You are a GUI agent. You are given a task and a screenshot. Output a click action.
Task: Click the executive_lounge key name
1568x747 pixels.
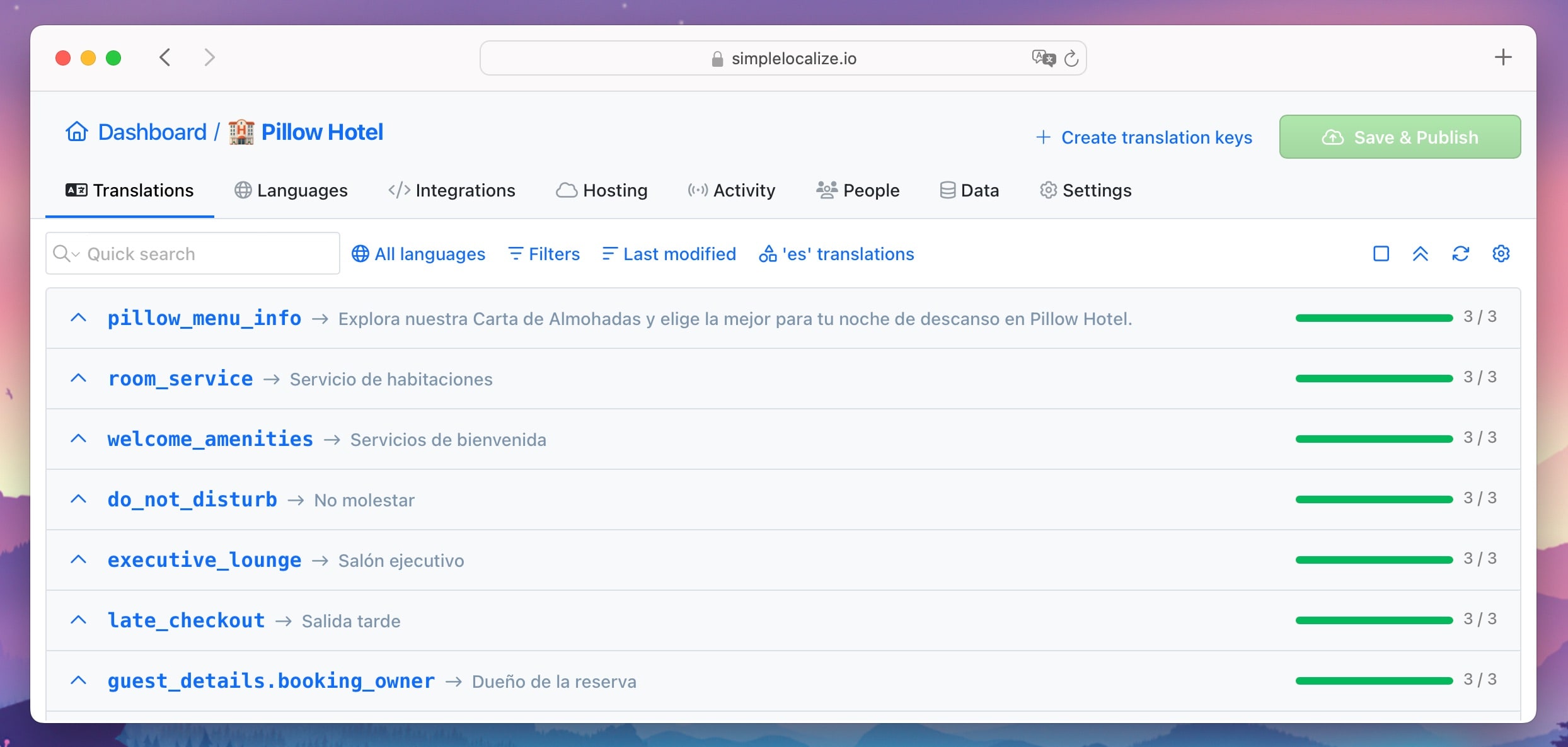pos(204,561)
